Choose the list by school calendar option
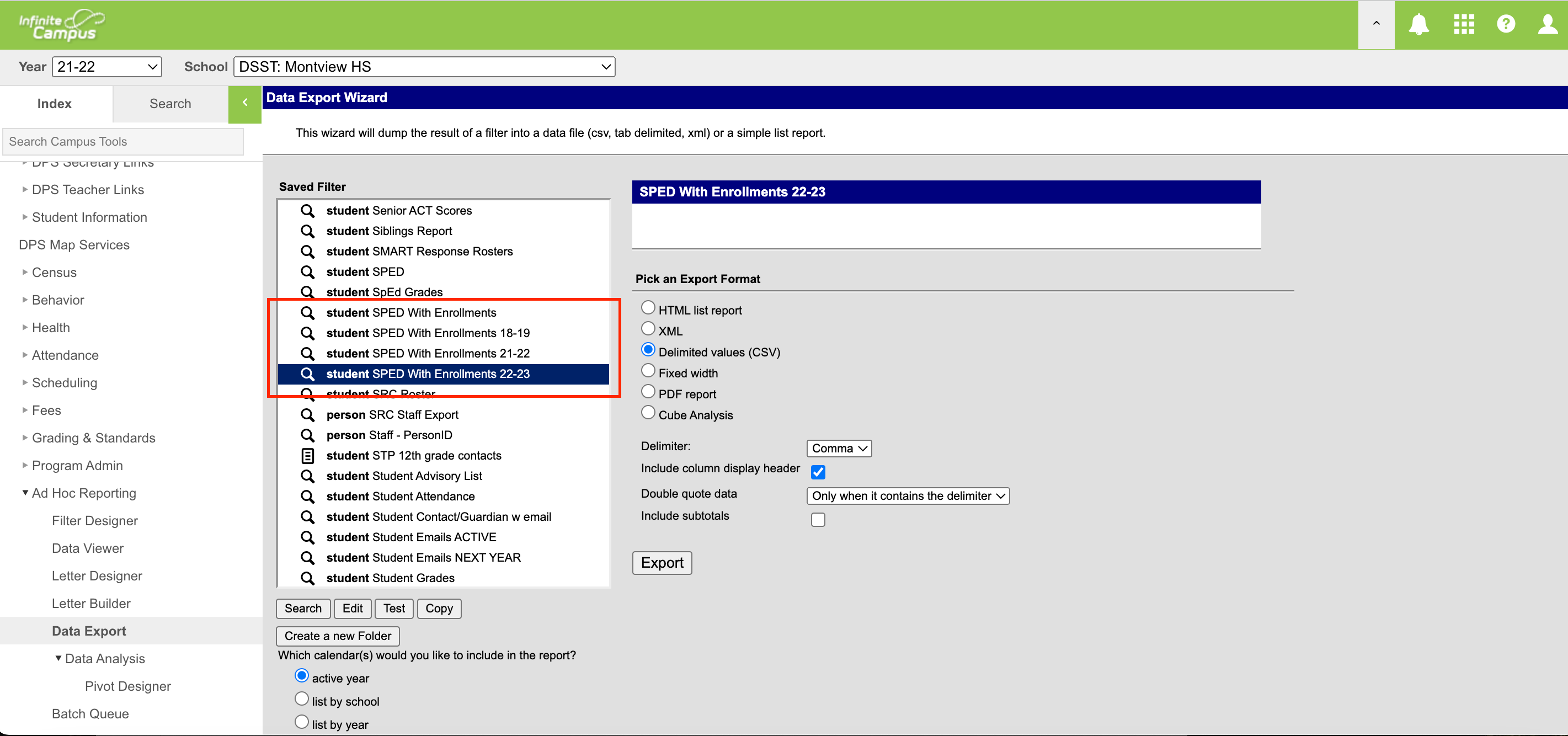The width and height of the screenshot is (1568, 736). (x=301, y=699)
